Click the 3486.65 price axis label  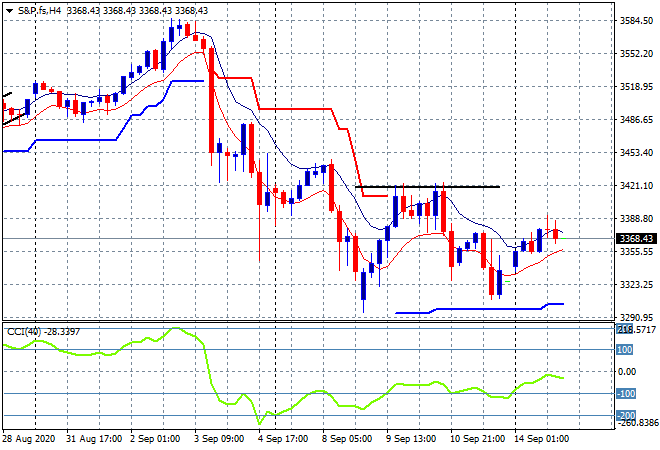point(636,120)
